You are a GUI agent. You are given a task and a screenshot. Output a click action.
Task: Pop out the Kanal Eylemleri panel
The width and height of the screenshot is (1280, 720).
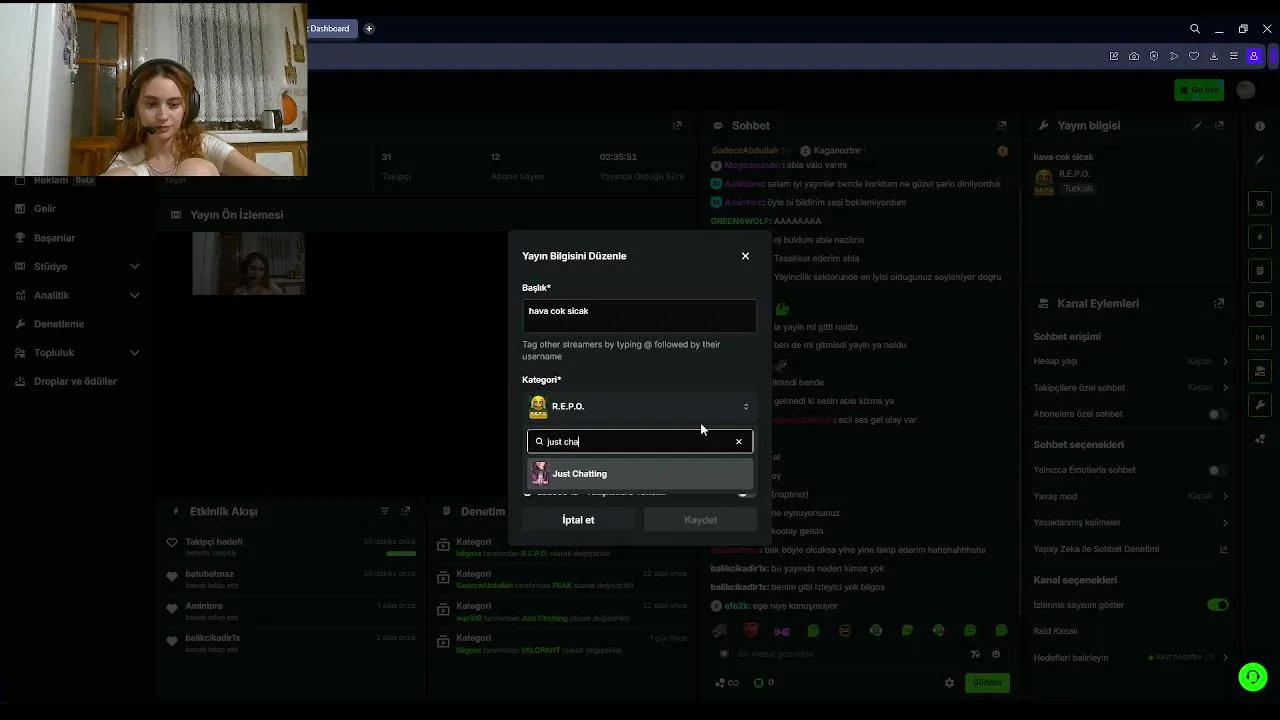(x=1219, y=304)
